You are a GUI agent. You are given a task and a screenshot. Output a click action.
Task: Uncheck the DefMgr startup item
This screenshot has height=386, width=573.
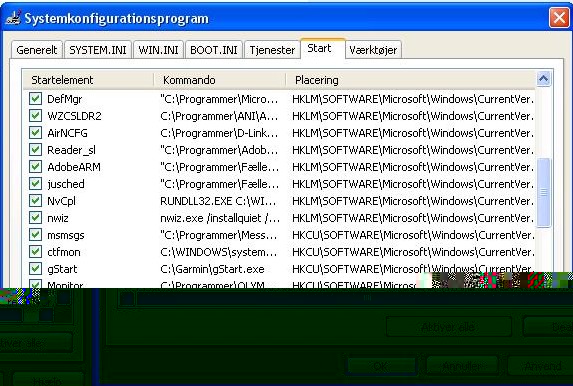(35, 99)
